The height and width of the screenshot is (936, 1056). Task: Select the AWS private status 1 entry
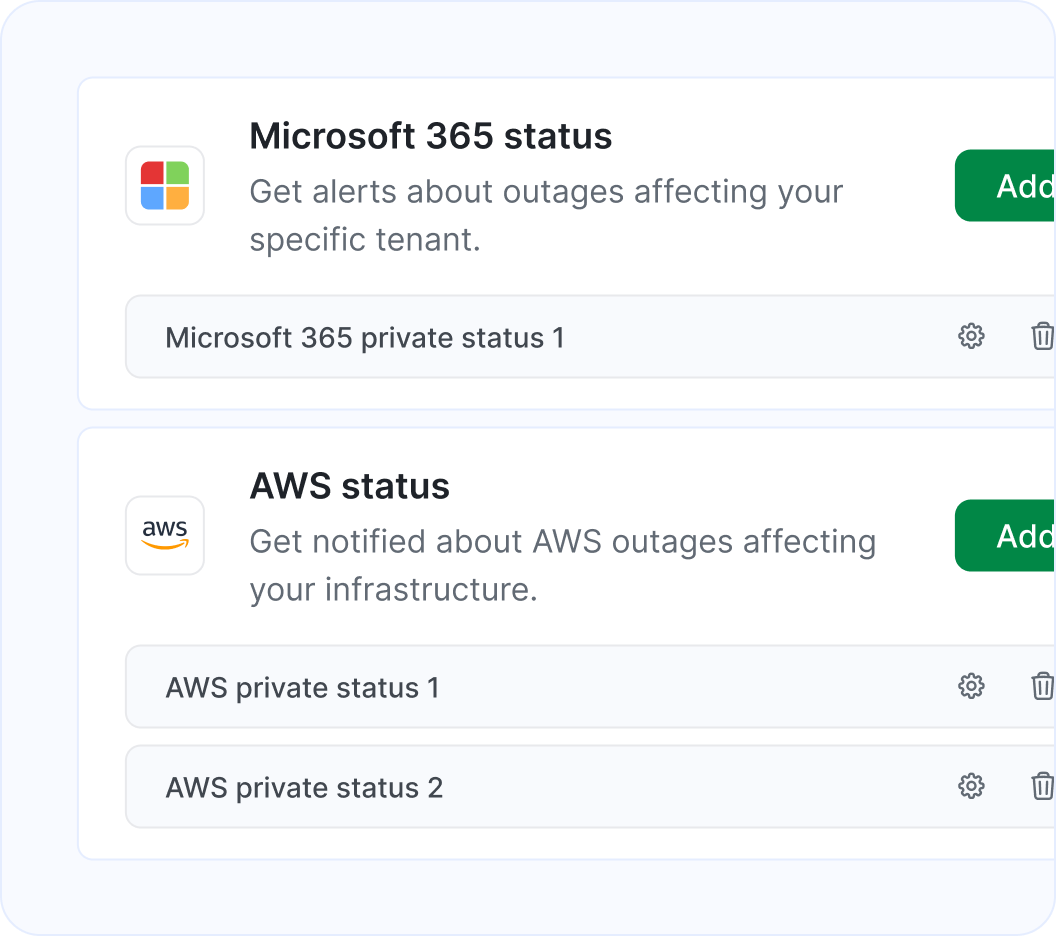click(303, 687)
